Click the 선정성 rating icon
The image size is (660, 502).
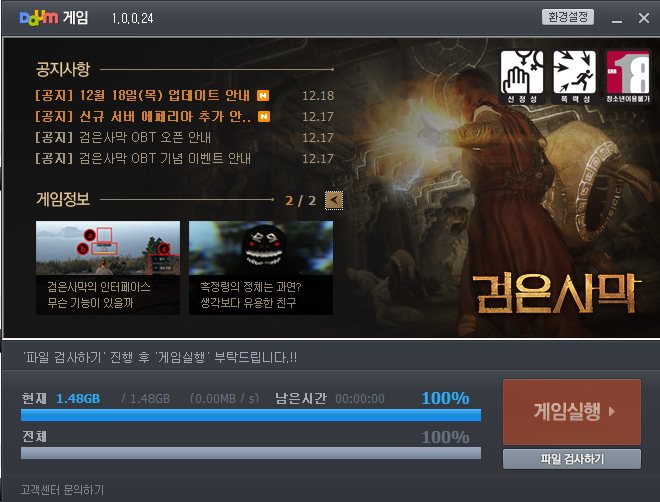tap(522, 77)
